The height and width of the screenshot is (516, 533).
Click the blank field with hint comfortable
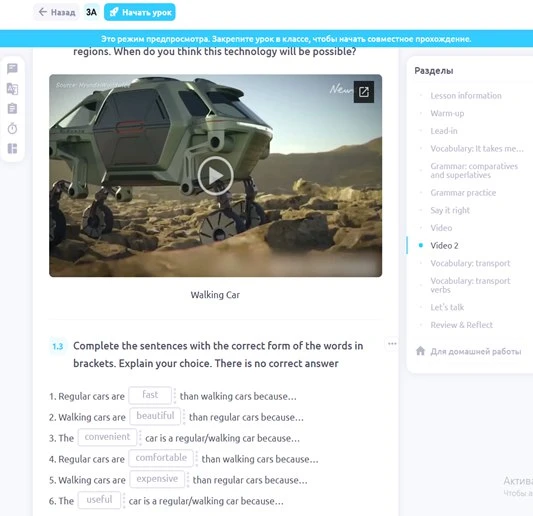[x=161, y=458]
